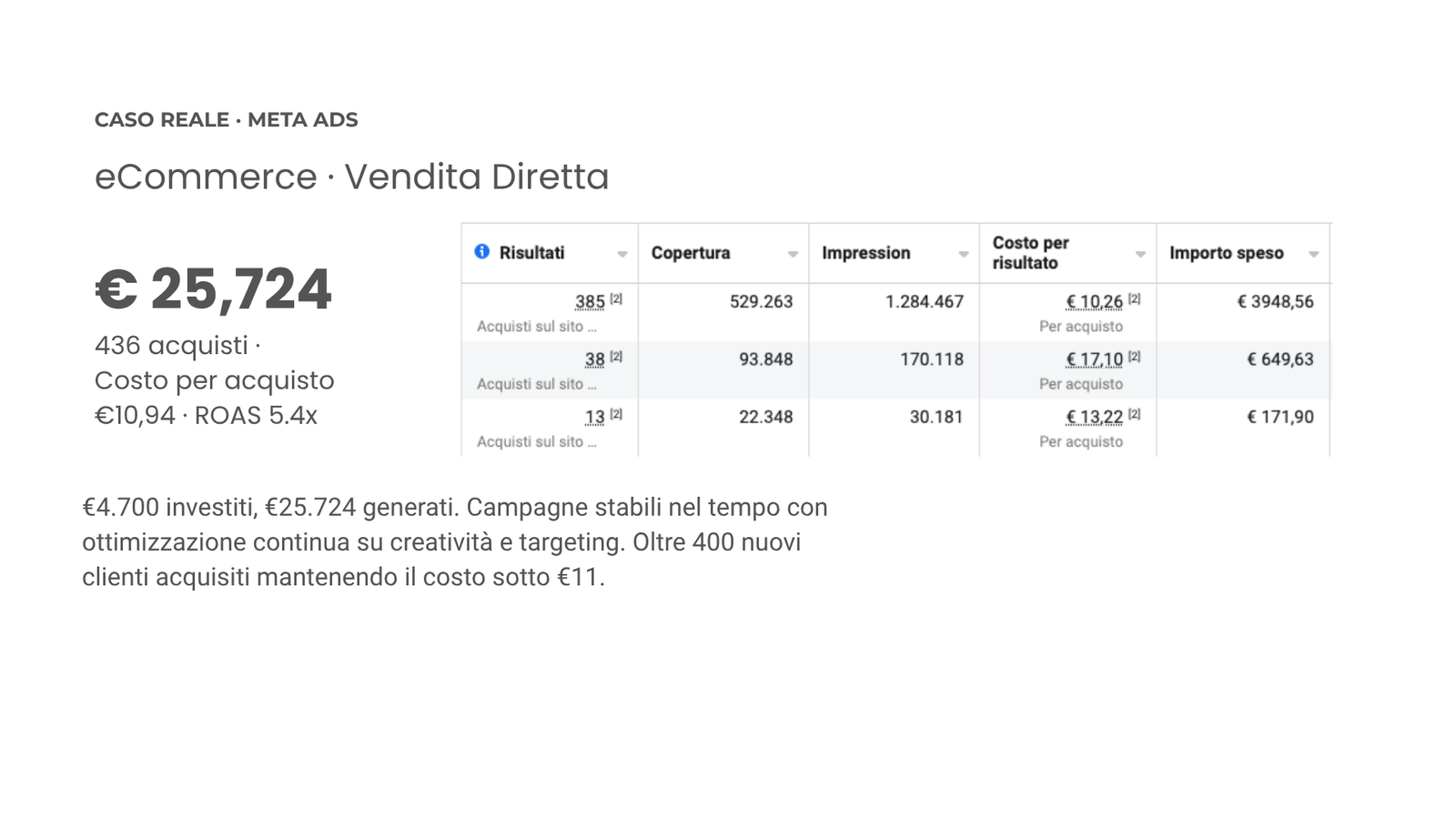Click the footnote marker next to 385

coord(616,298)
